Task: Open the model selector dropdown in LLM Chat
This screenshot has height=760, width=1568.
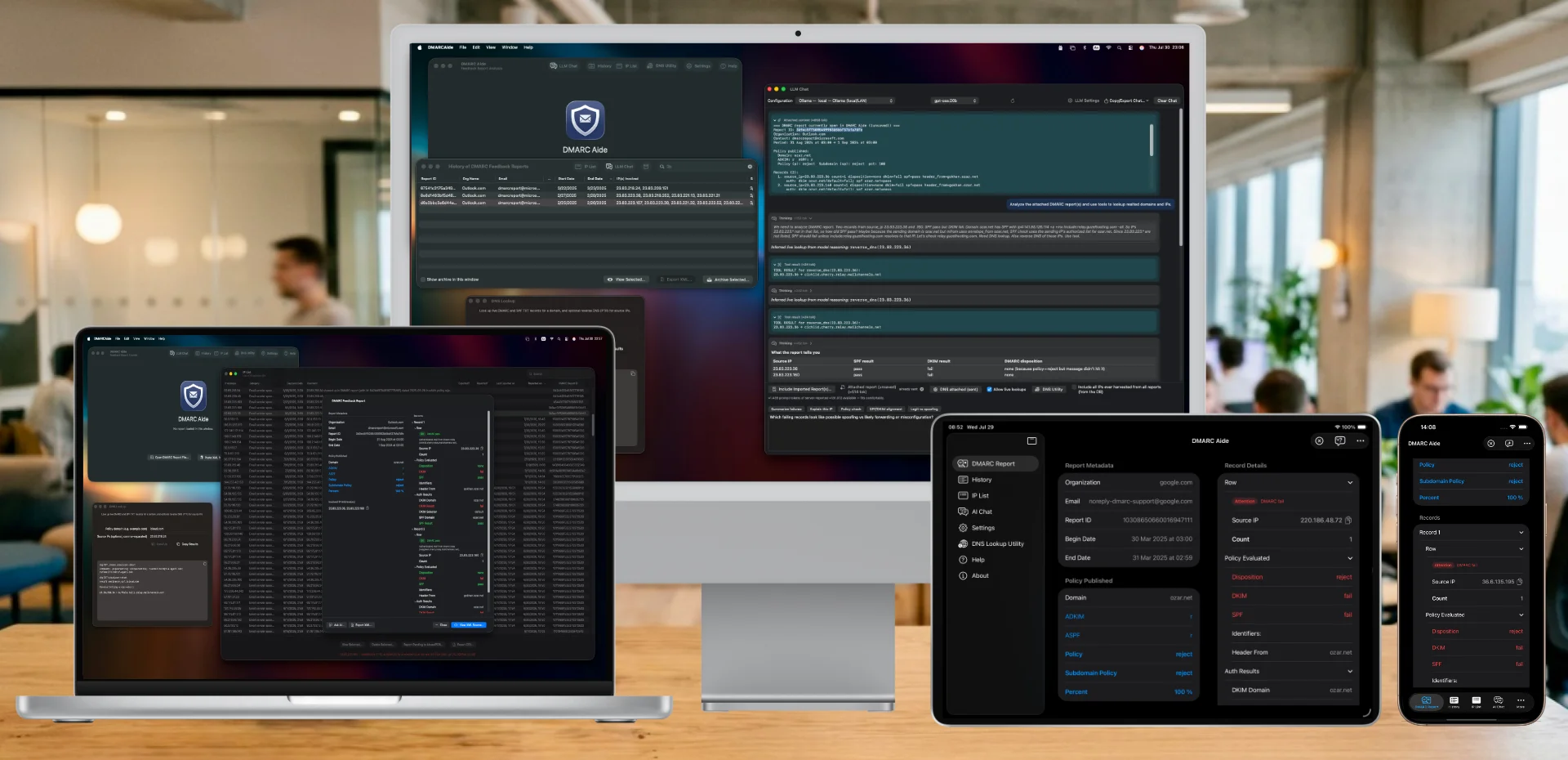Action: [x=955, y=101]
